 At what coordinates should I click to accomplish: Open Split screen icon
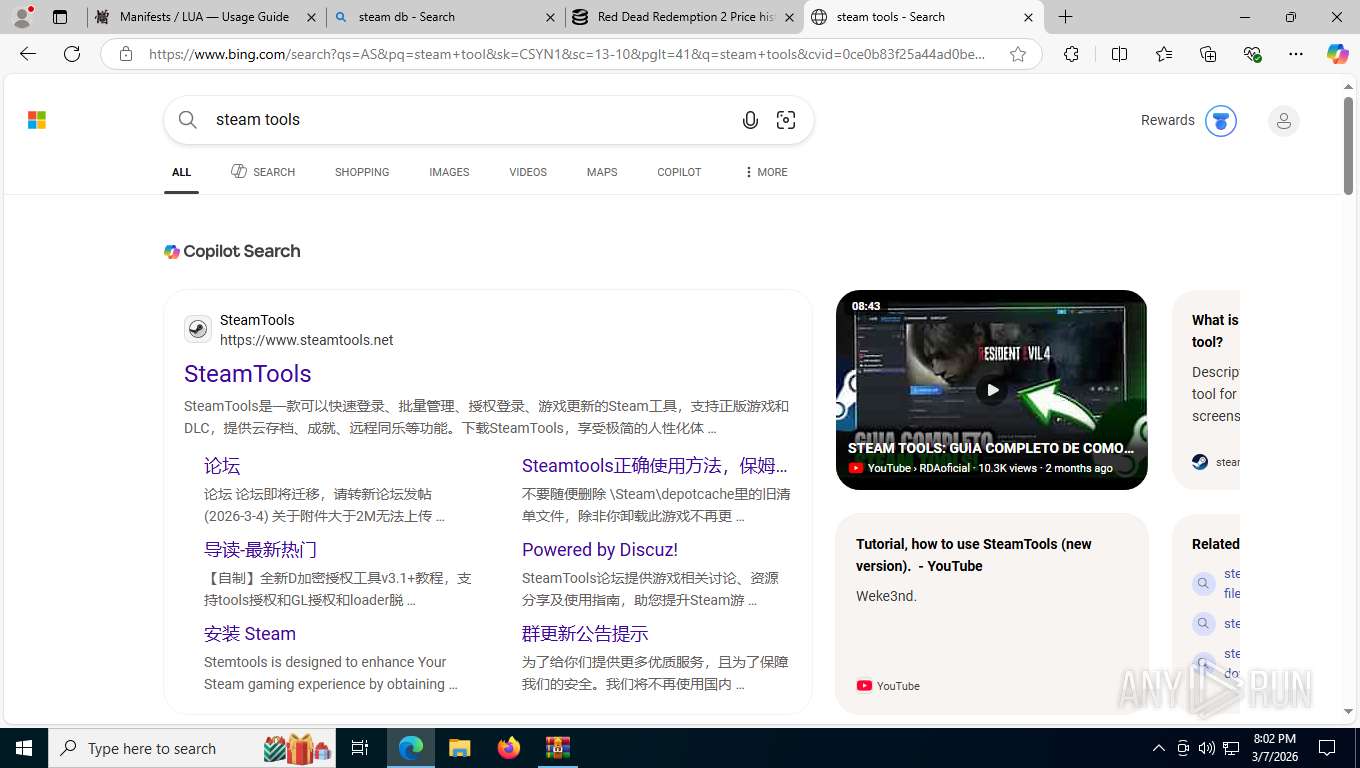1119,54
